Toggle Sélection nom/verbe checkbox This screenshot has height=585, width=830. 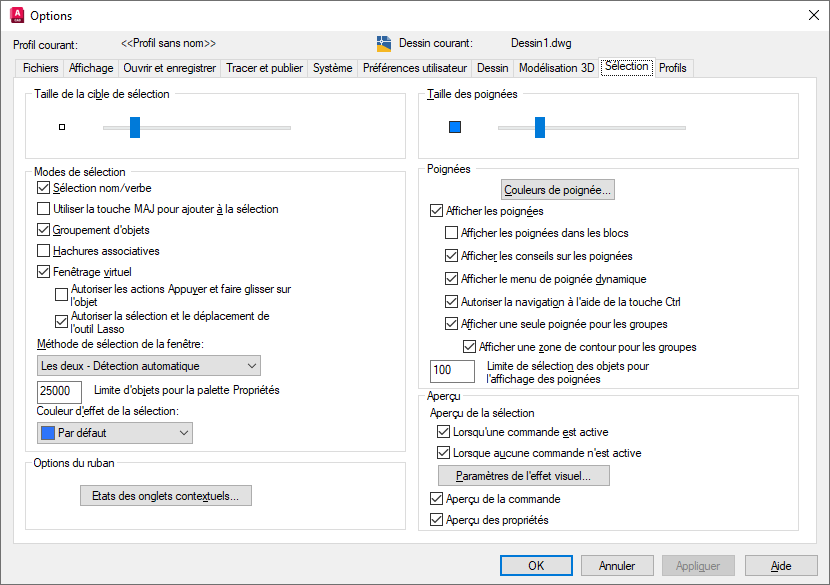pyautogui.click(x=43, y=188)
